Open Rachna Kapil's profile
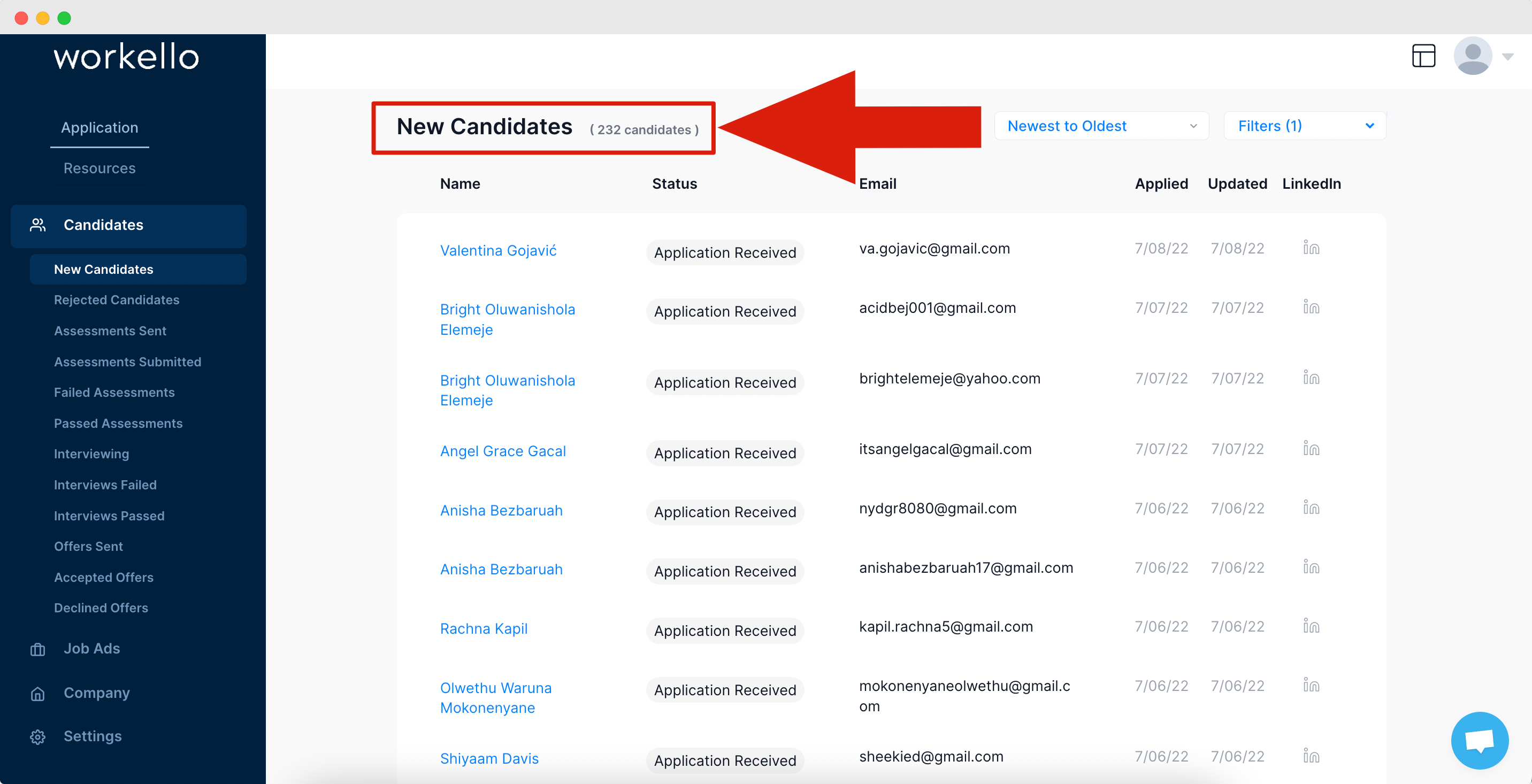Screen dimensions: 1532x784 (484, 628)
